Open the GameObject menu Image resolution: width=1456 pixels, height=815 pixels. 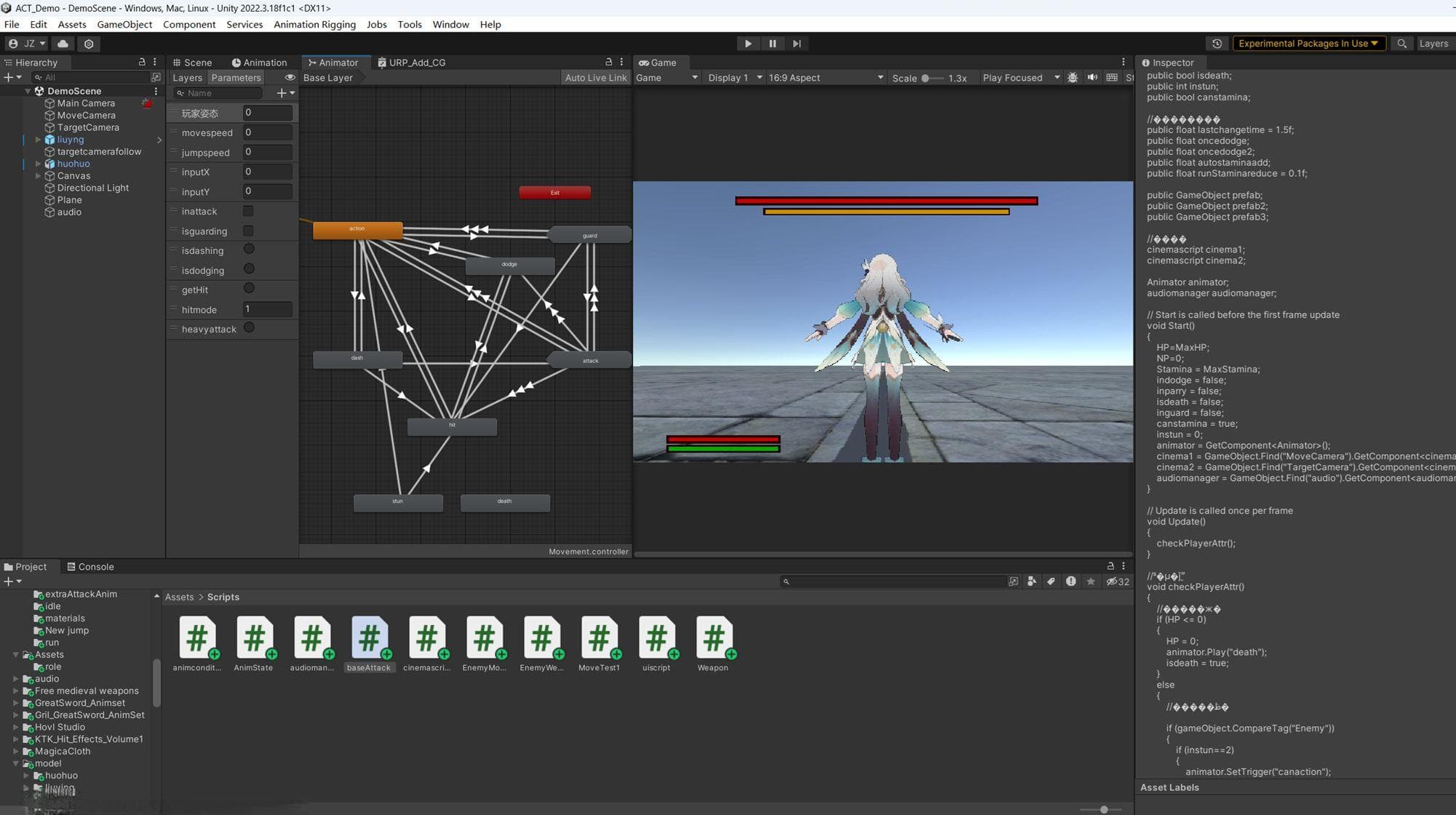124,24
